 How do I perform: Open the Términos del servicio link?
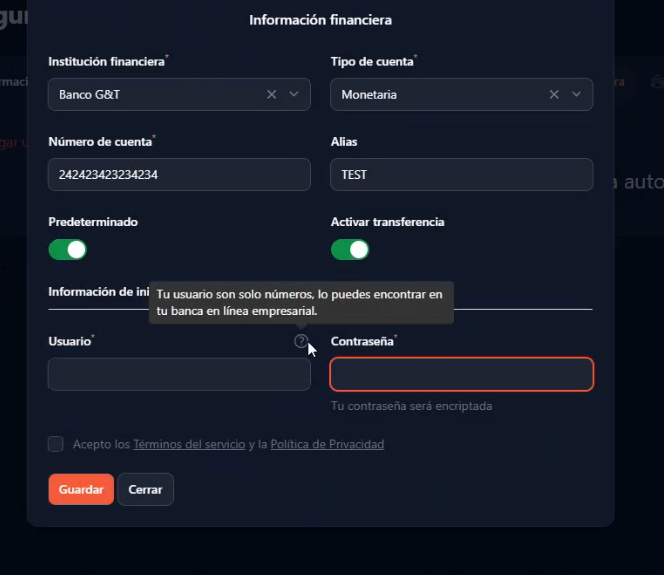[x=189, y=444]
